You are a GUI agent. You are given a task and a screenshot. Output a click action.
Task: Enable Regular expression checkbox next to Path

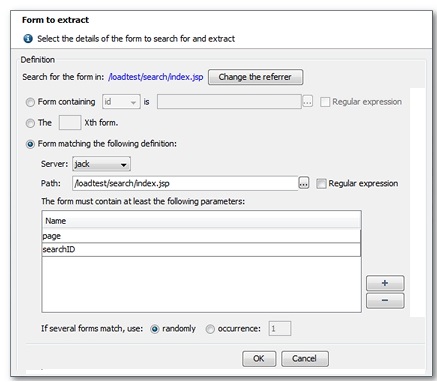tap(321, 183)
